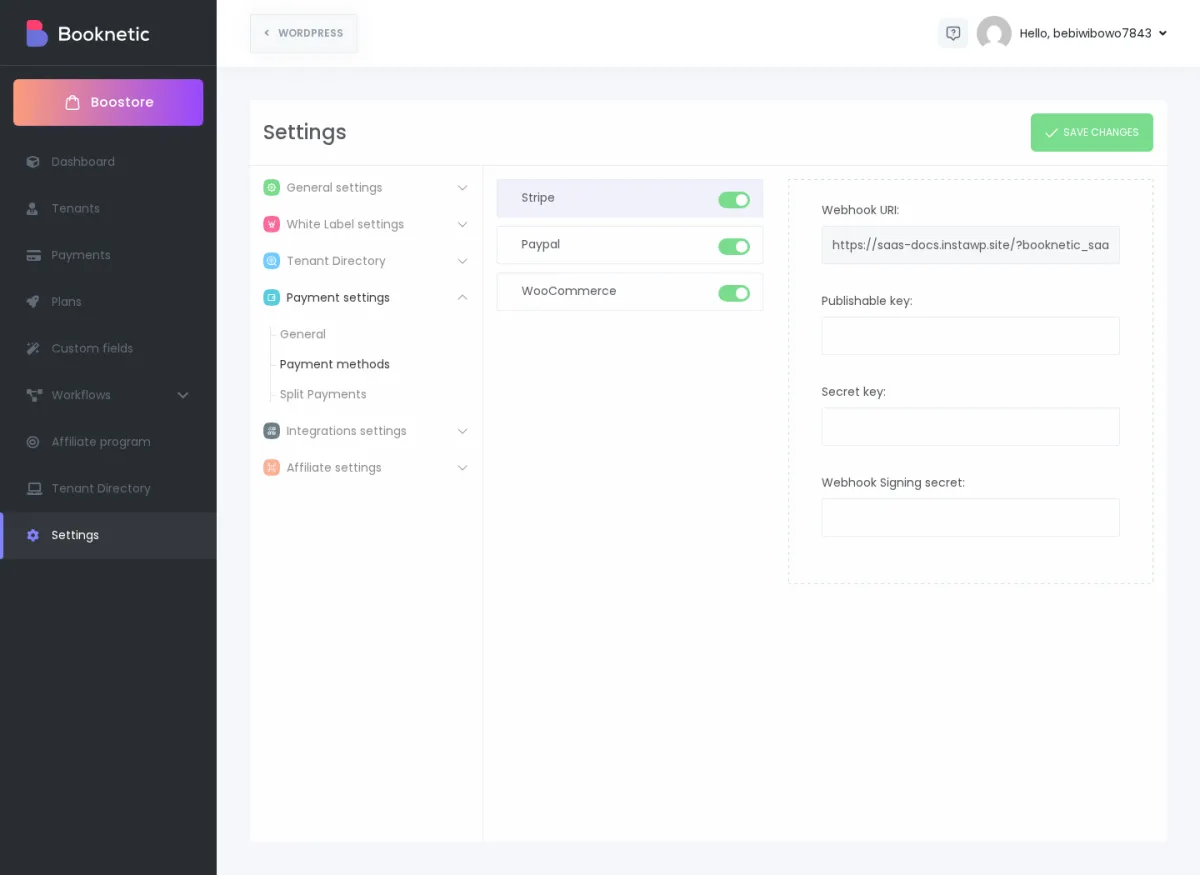The image size is (1200, 875).
Task: Open the user account dropdown arrow
Action: tap(1162, 33)
